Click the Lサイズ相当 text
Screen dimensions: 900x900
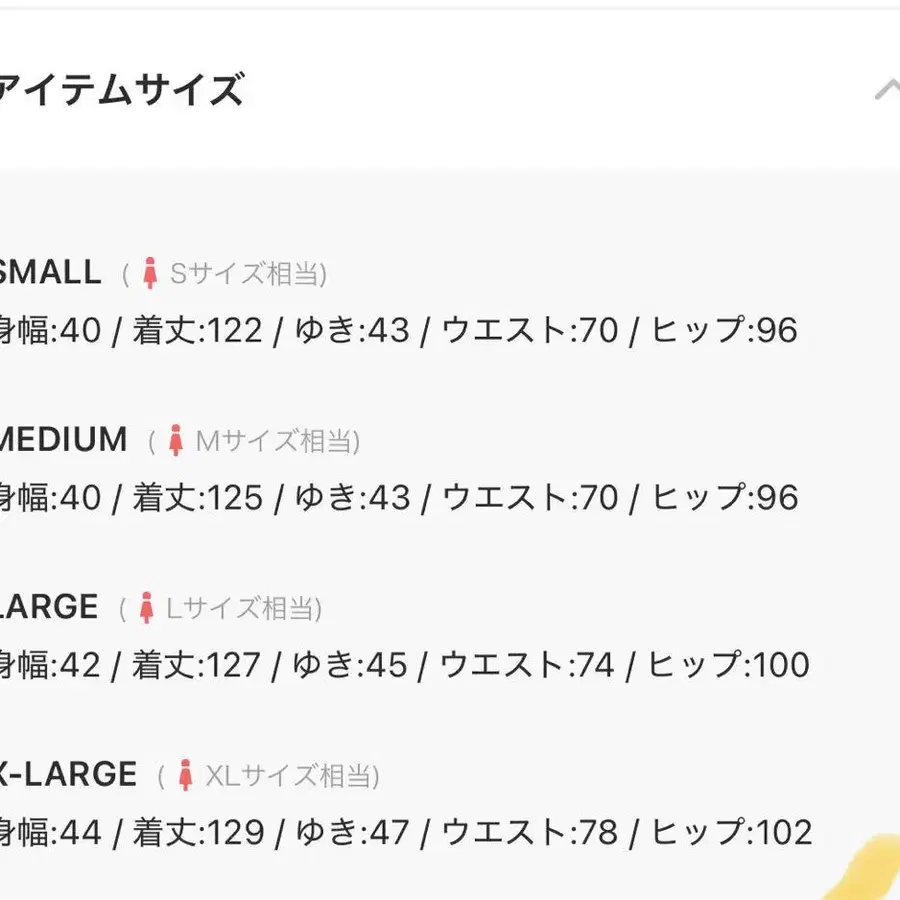(x=244, y=608)
